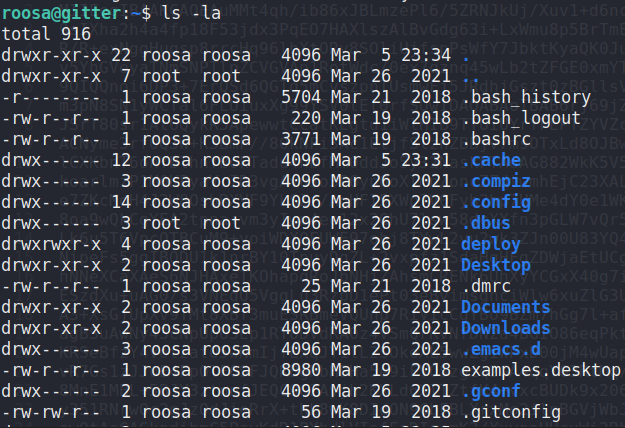The width and height of the screenshot is (625, 428).
Task: Click the .bash_history filename
Action: pyautogui.click(x=525, y=98)
